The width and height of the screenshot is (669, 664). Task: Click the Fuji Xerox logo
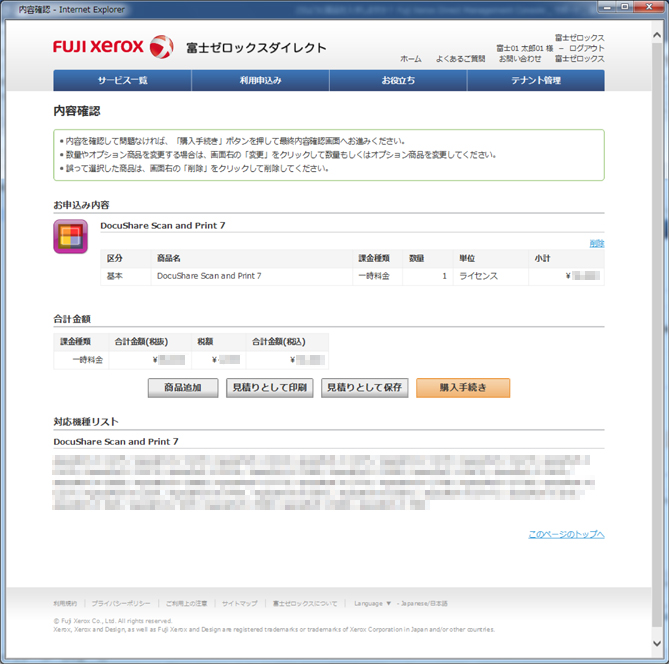coord(113,47)
